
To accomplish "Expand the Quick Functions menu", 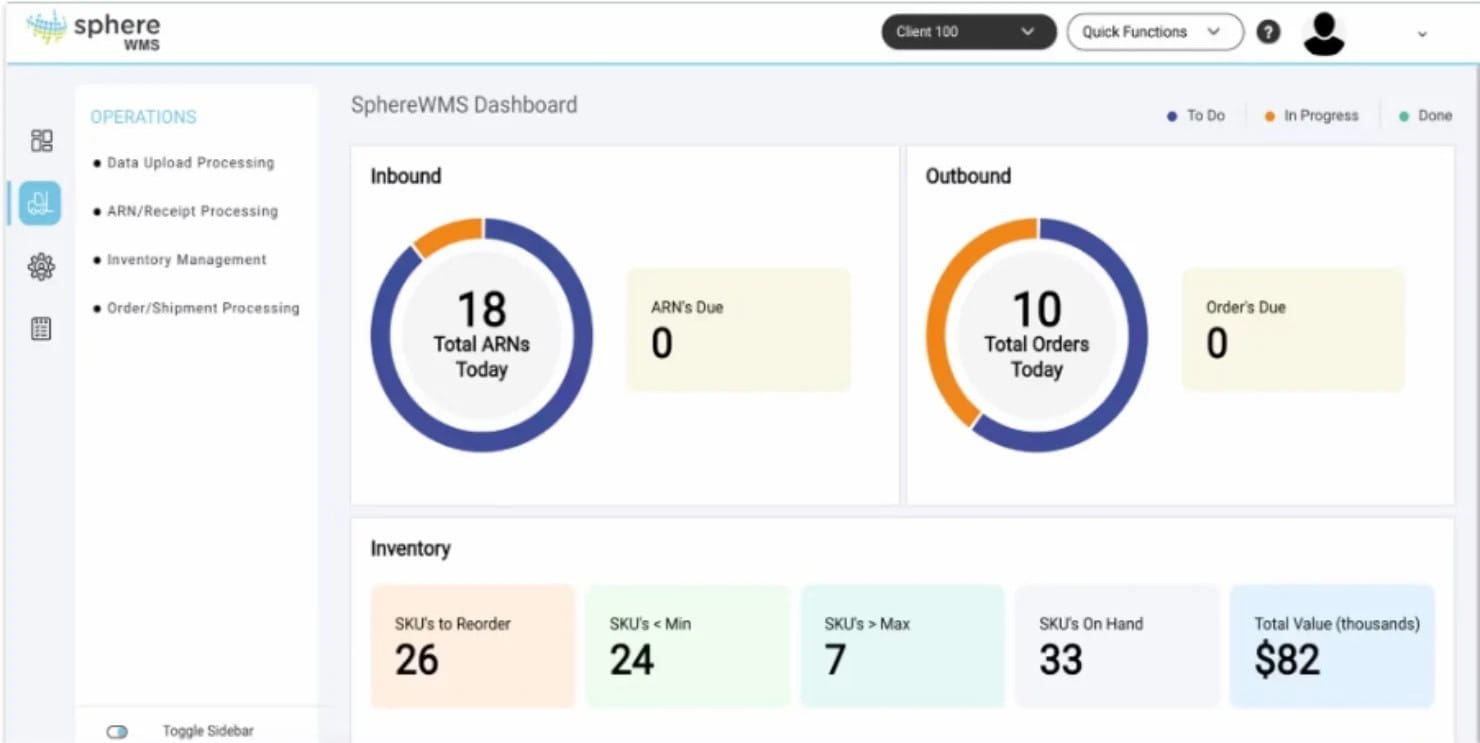I will pyautogui.click(x=1154, y=31).
